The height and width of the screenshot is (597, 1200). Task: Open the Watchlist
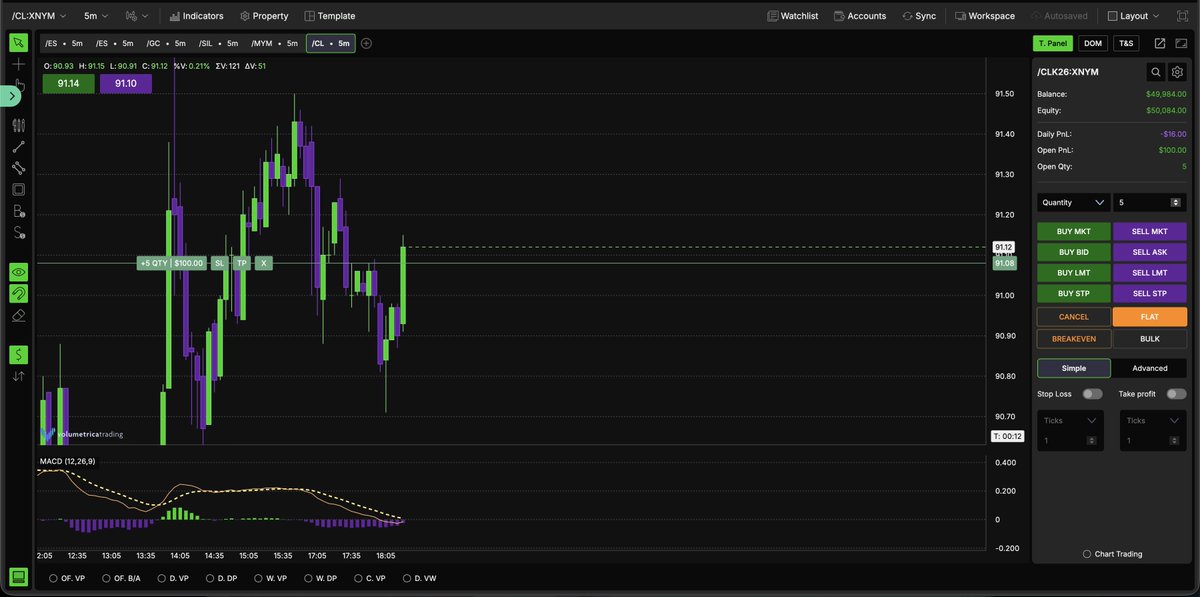pyautogui.click(x=792, y=16)
